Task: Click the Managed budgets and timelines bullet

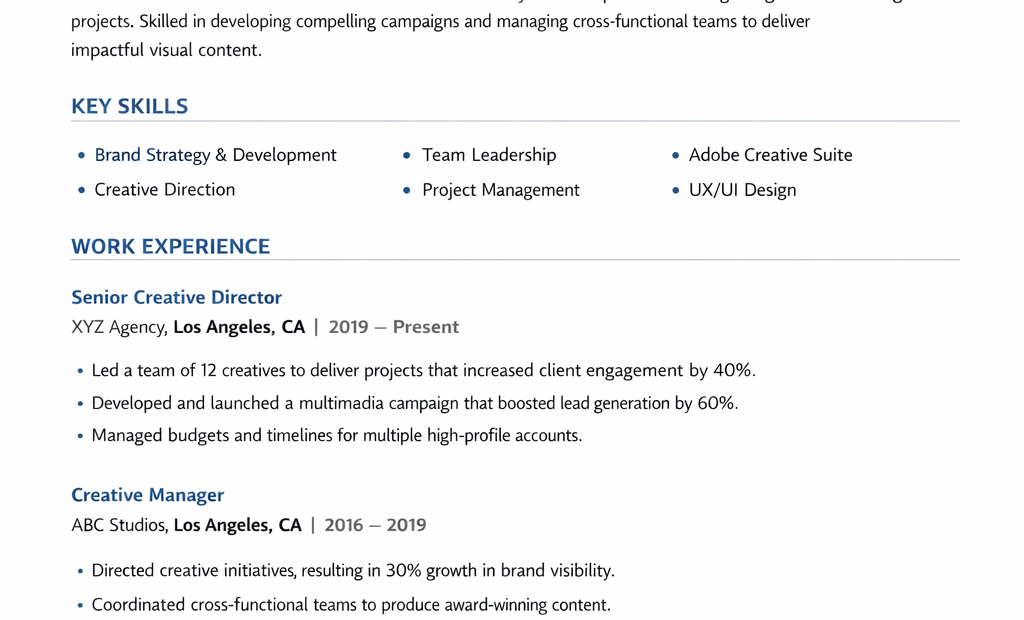Action: 336,436
